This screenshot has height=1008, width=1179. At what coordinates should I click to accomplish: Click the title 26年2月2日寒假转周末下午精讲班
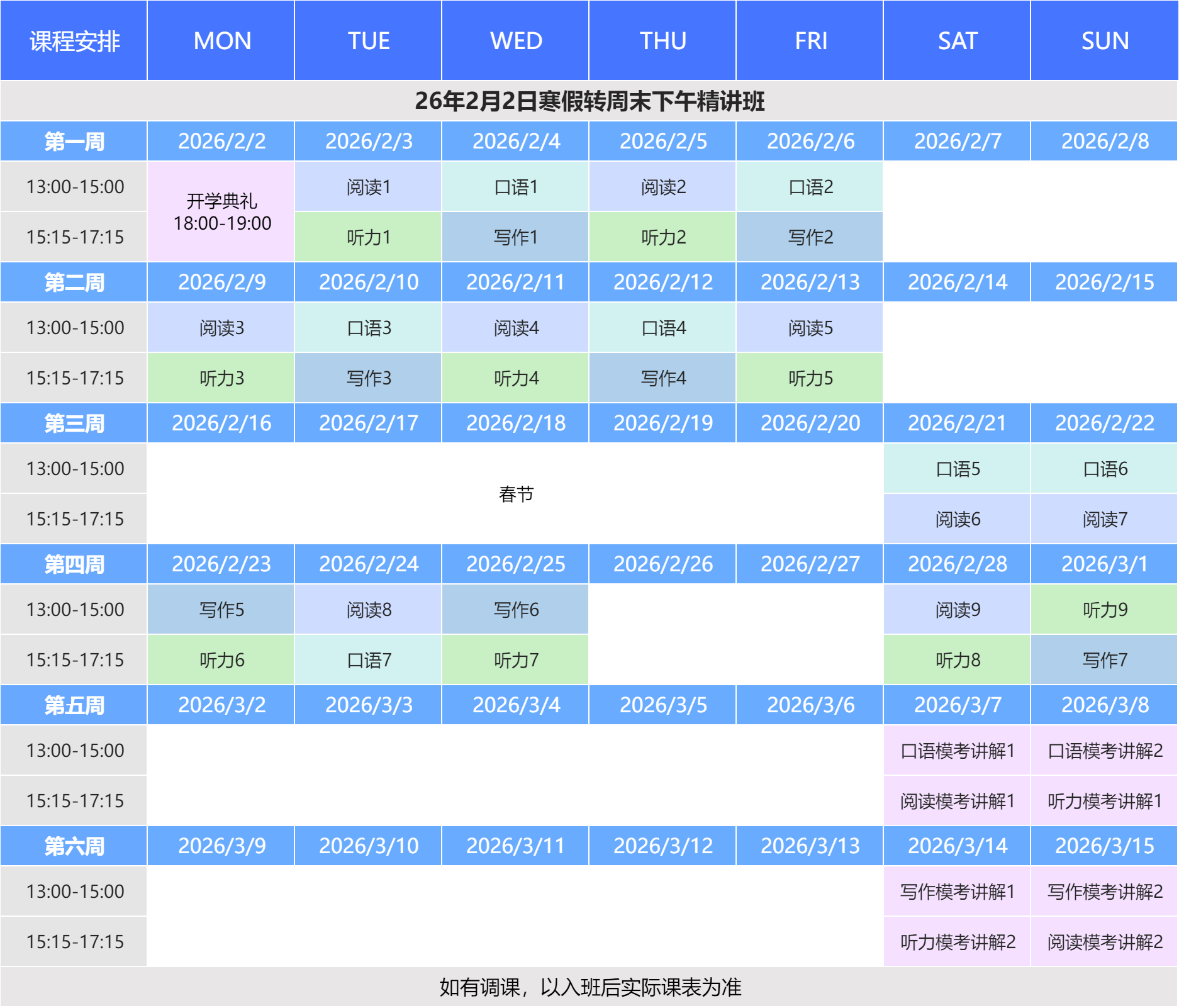[589, 101]
